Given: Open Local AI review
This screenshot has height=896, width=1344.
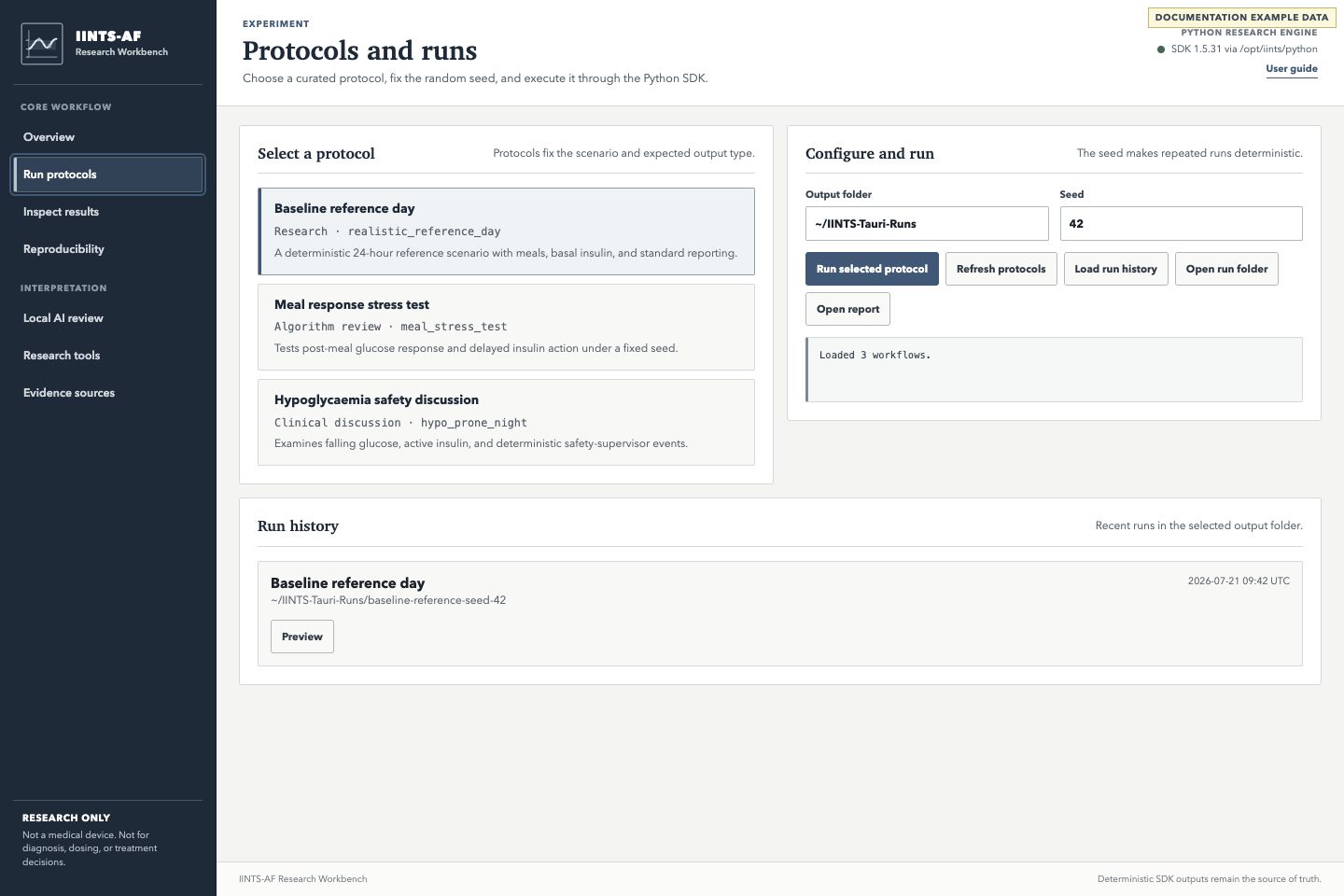Looking at the screenshot, I should 108,318.
